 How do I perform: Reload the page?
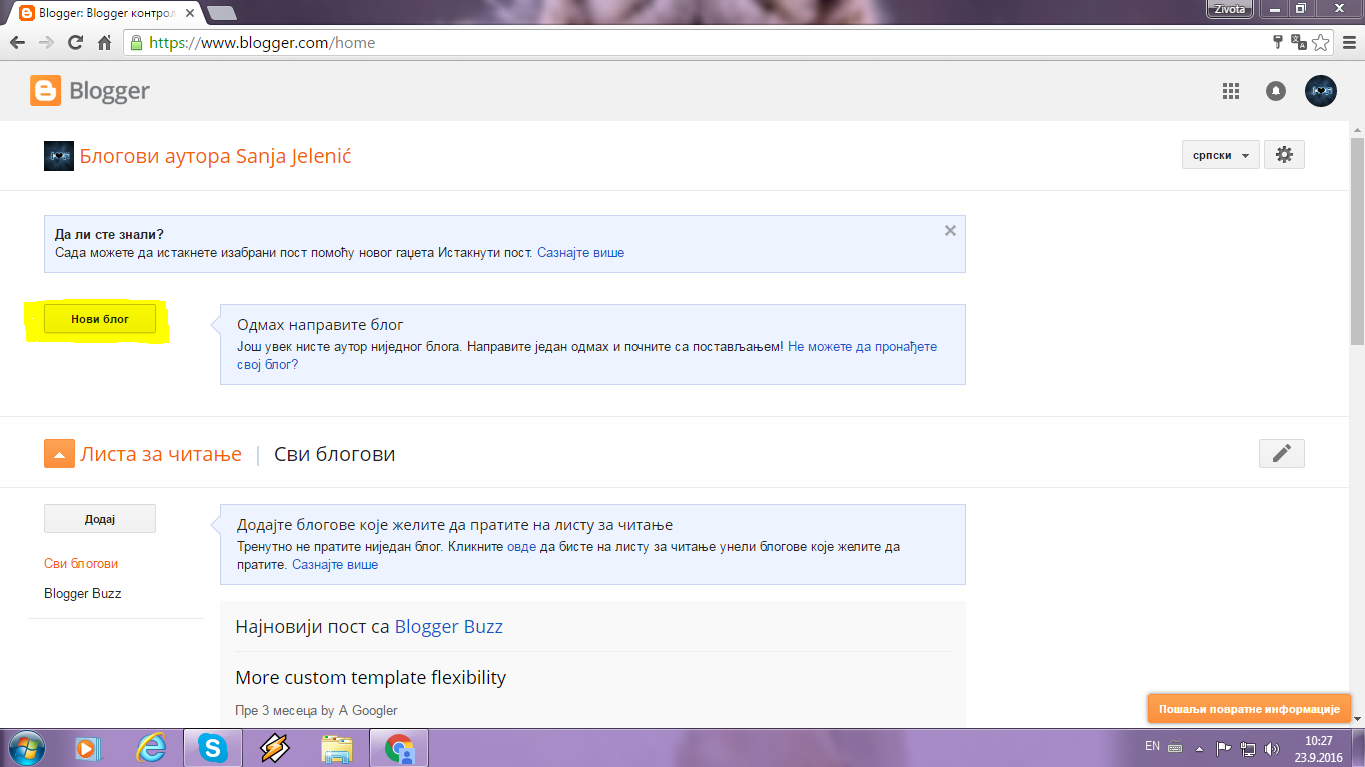[x=75, y=43]
